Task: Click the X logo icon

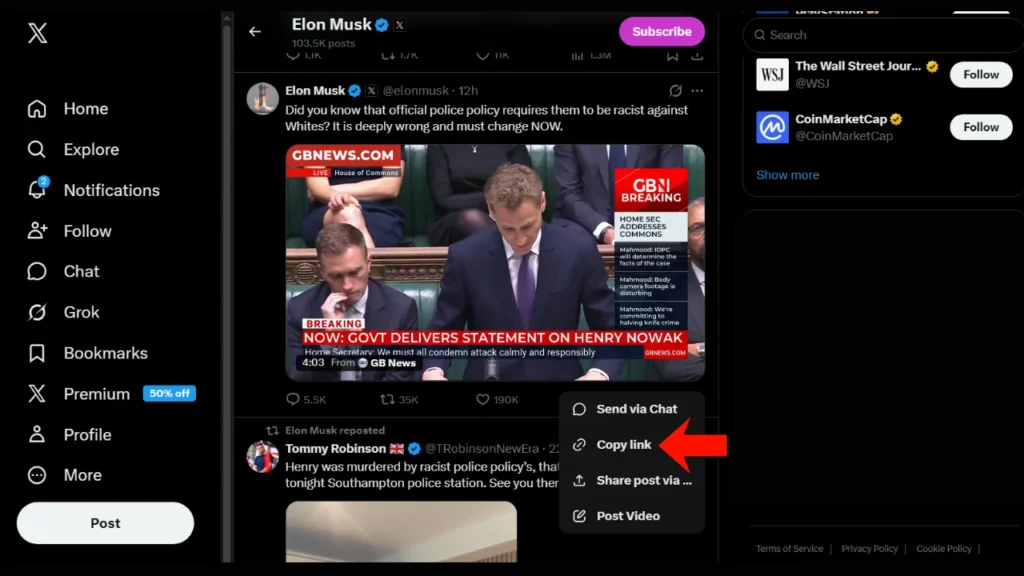Action: pyautogui.click(x=37, y=33)
